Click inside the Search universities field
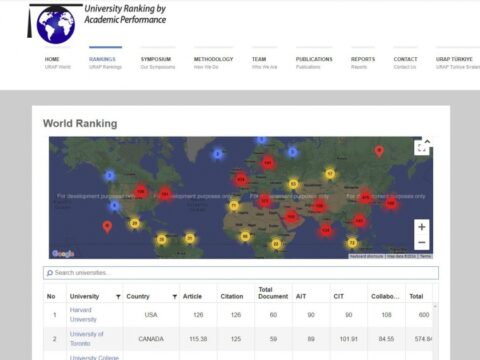 click(x=241, y=273)
